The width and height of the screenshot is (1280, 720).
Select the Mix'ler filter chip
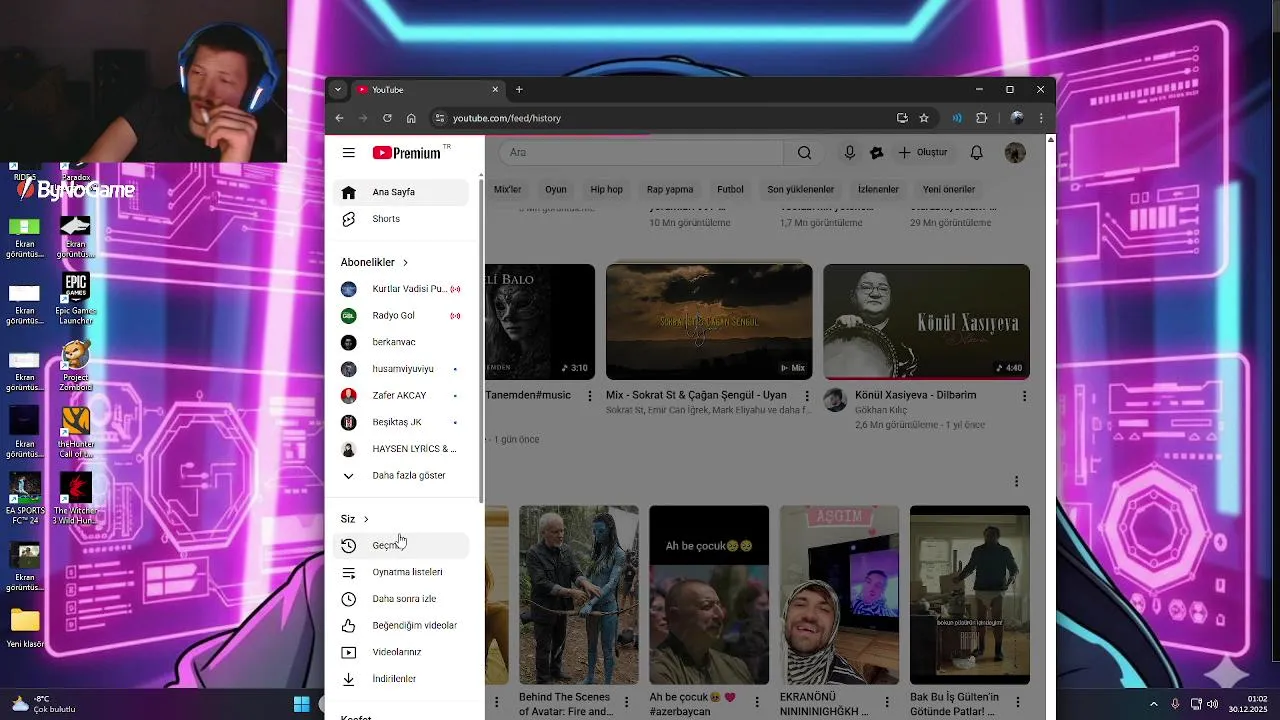pos(508,189)
